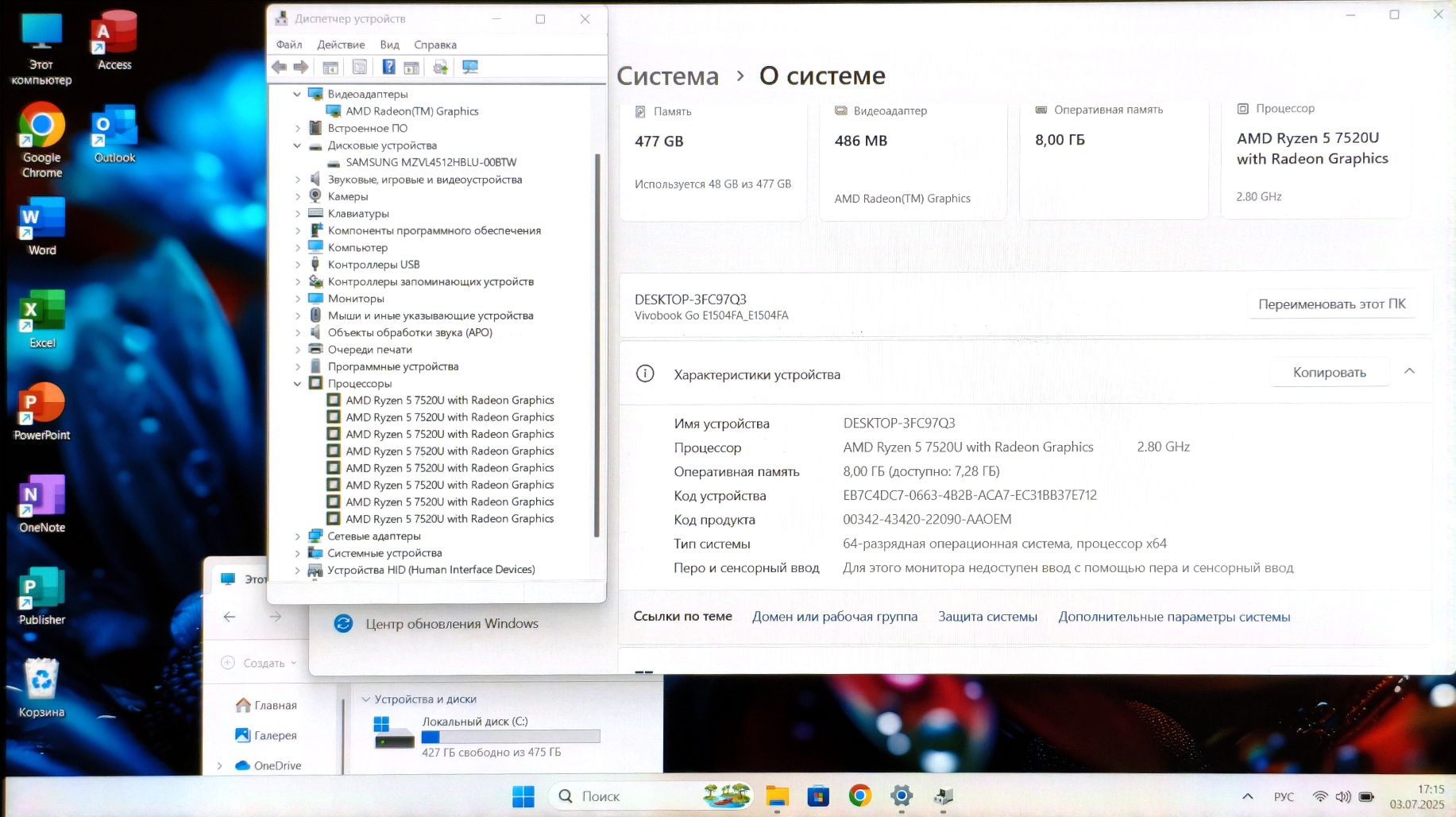Open Дополнительные параметры системы link
This screenshot has height=817, width=1456.
pyautogui.click(x=1174, y=616)
